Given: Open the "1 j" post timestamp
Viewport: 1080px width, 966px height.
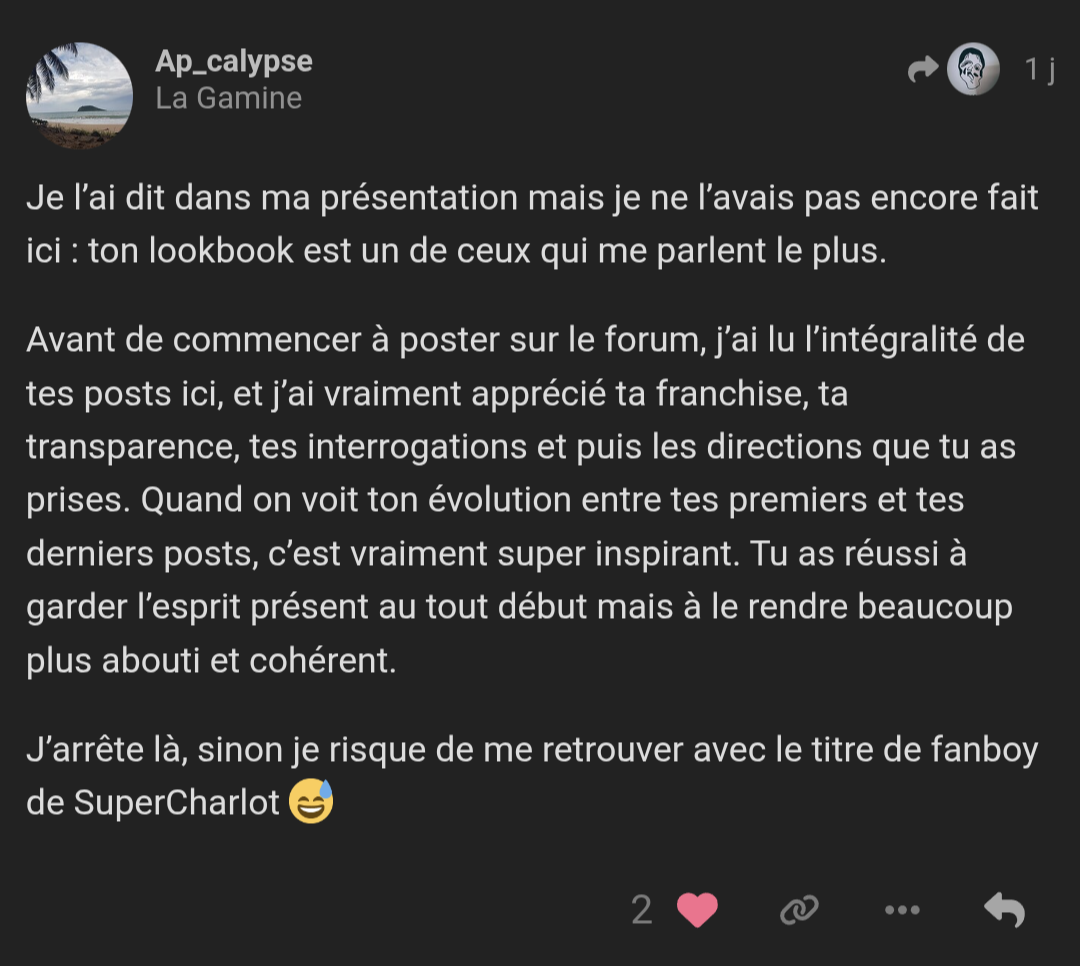Looking at the screenshot, I should click(x=1040, y=70).
